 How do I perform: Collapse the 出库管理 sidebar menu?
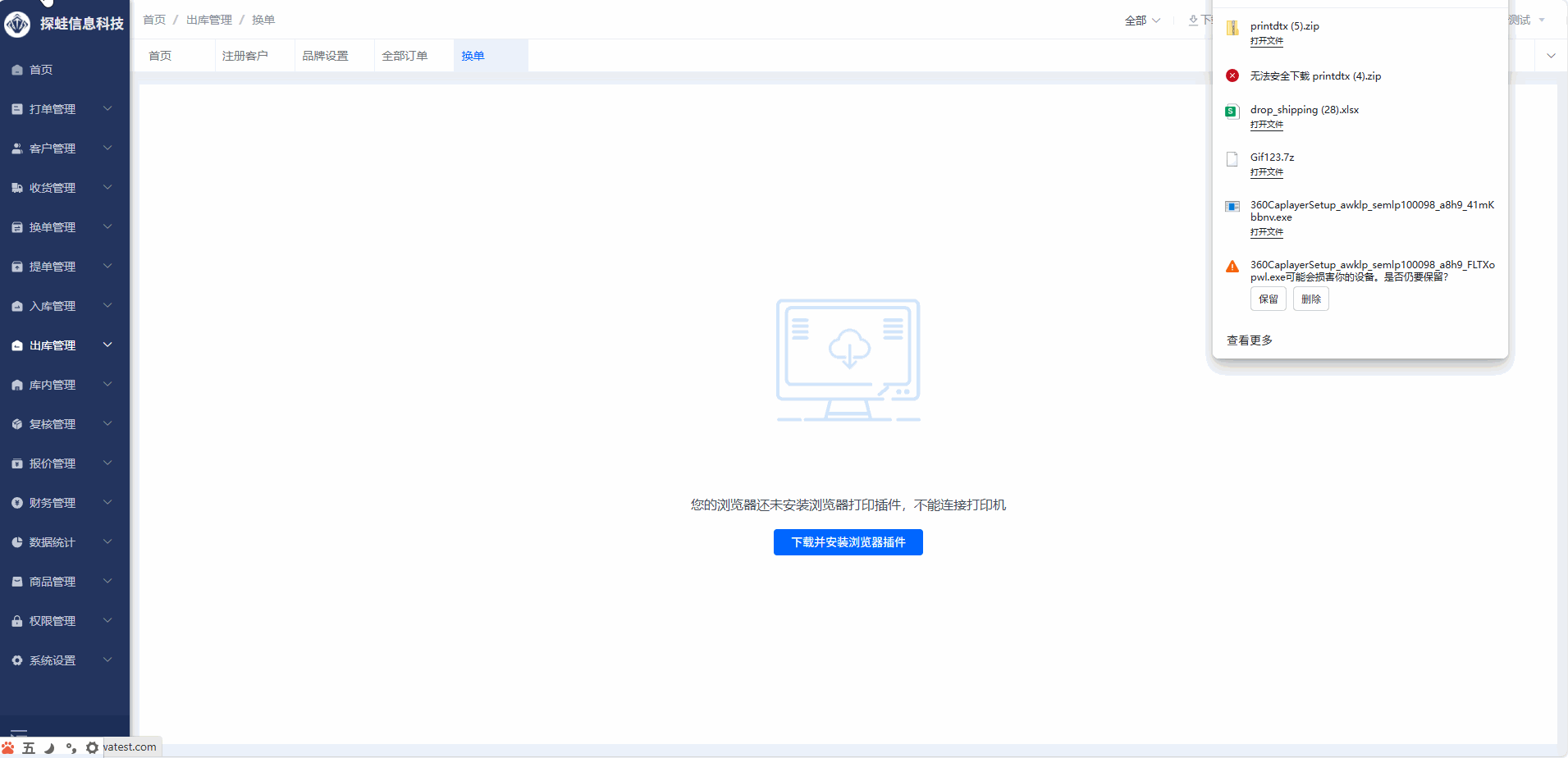coord(107,345)
